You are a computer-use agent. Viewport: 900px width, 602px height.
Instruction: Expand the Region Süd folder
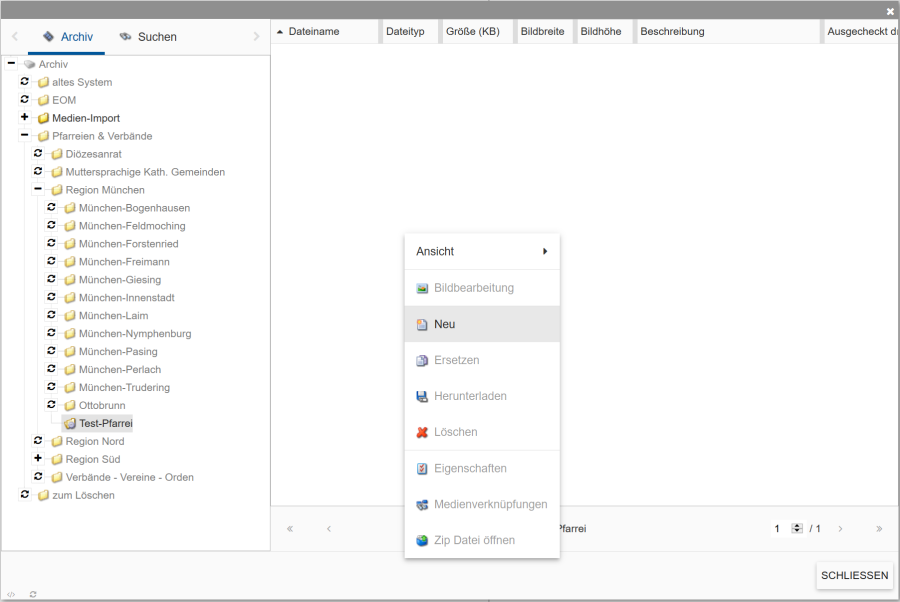[38, 460]
